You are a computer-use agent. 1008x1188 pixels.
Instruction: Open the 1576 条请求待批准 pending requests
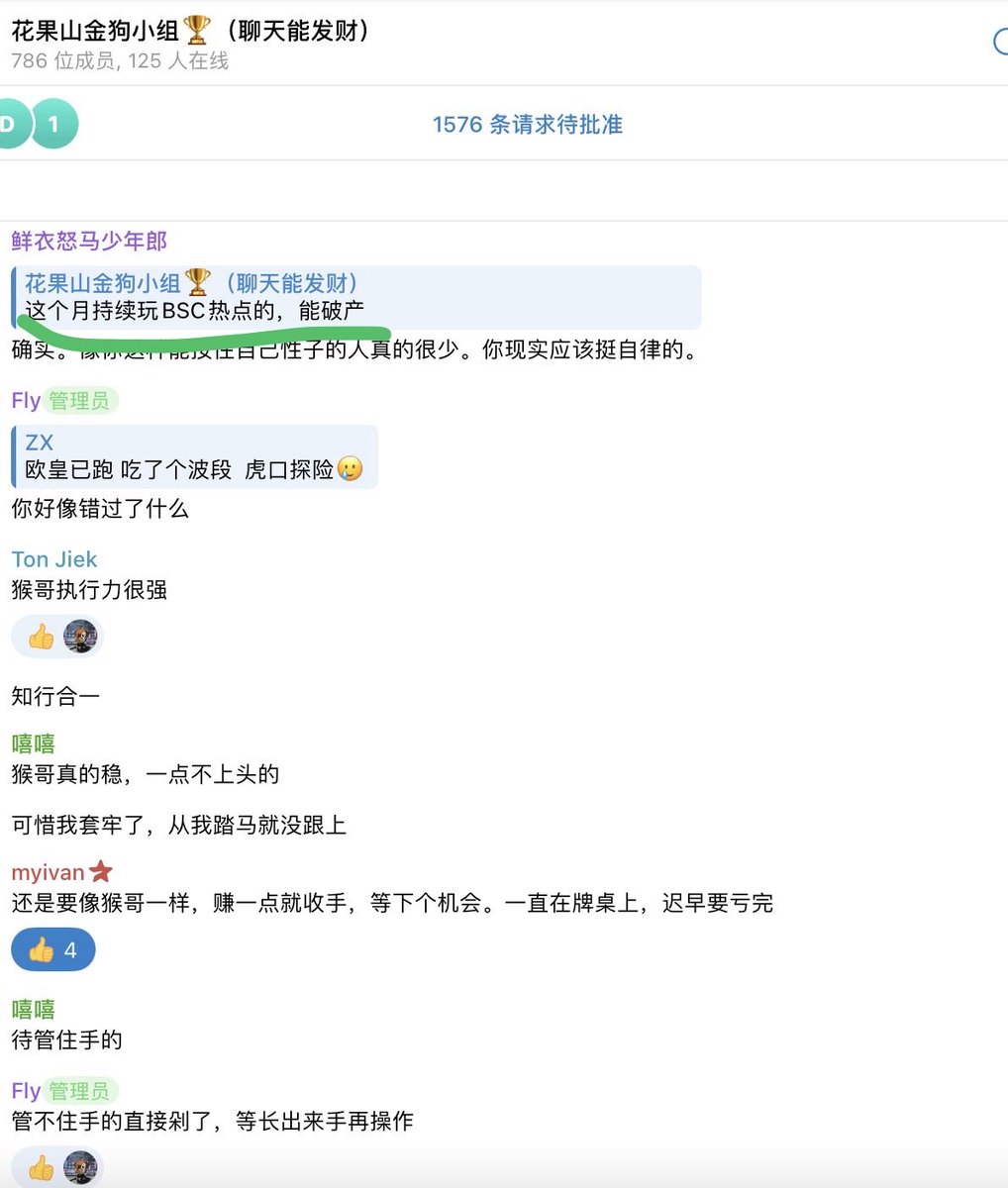(527, 125)
